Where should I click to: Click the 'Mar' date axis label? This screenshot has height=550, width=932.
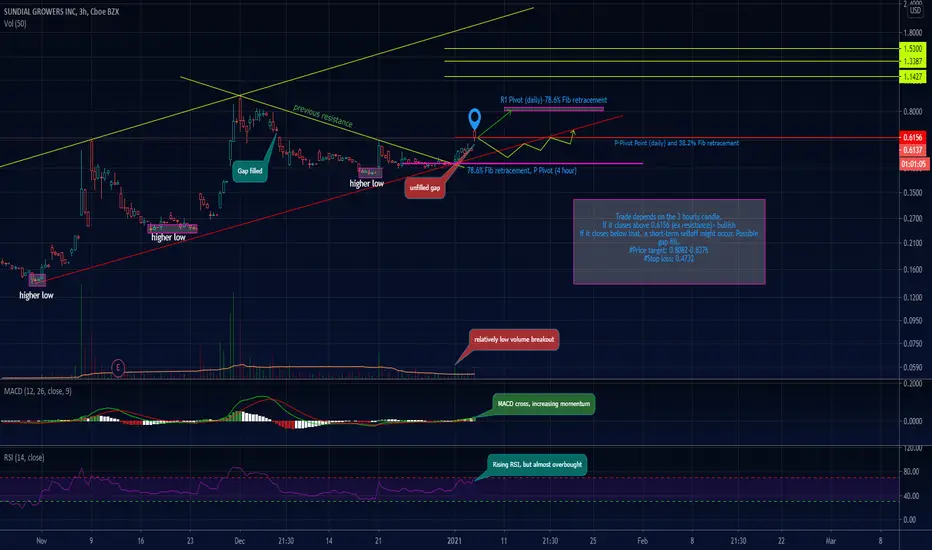831,541
